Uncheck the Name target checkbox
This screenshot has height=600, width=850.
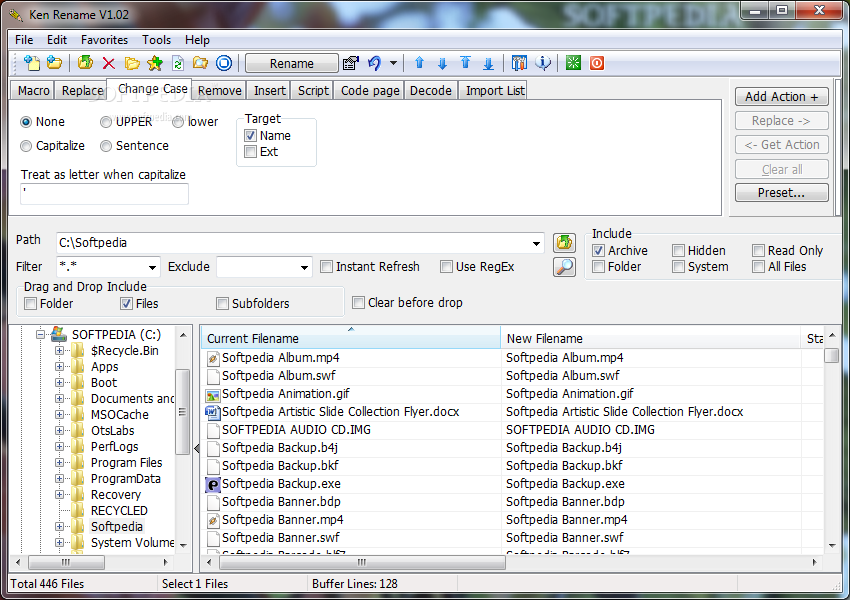[250, 136]
